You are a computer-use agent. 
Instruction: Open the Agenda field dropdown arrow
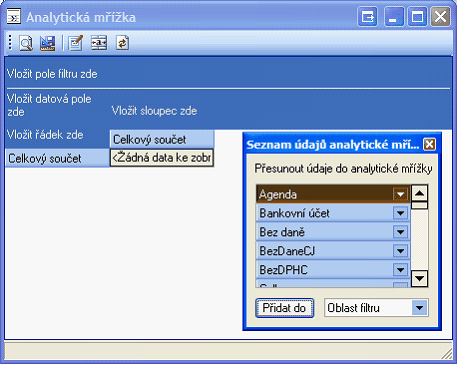point(400,194)
